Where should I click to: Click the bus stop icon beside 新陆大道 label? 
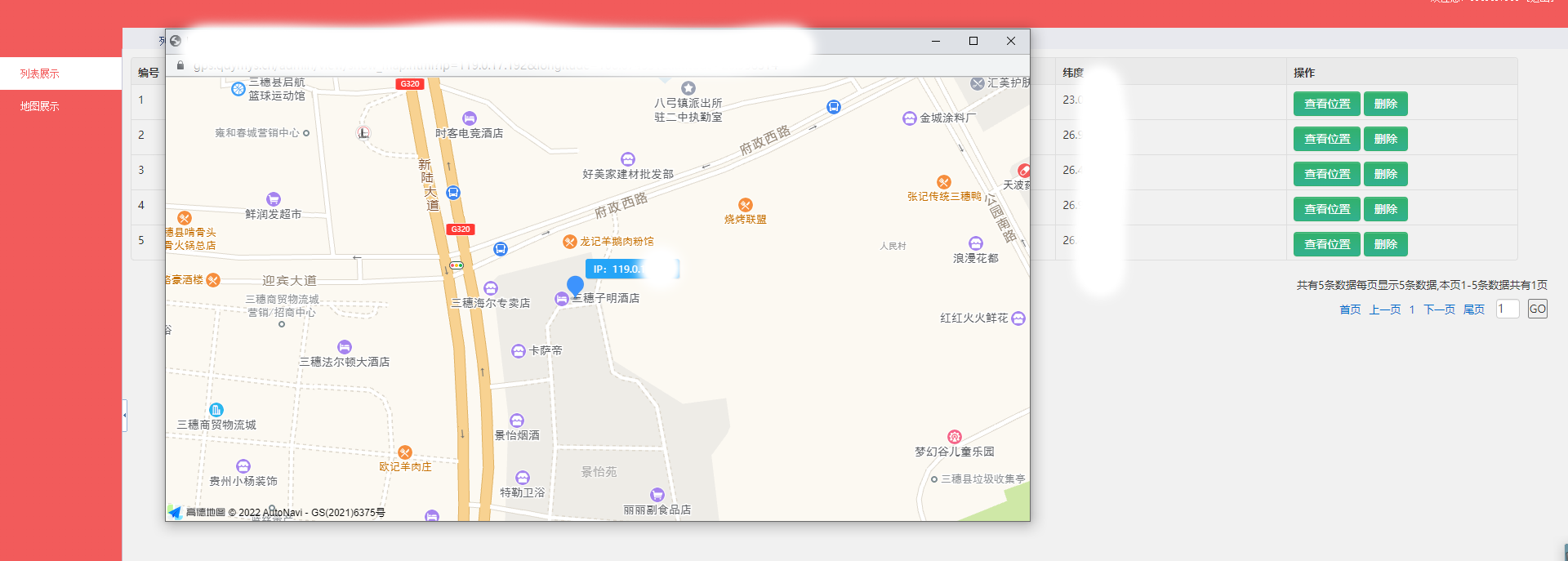[453, 193]
